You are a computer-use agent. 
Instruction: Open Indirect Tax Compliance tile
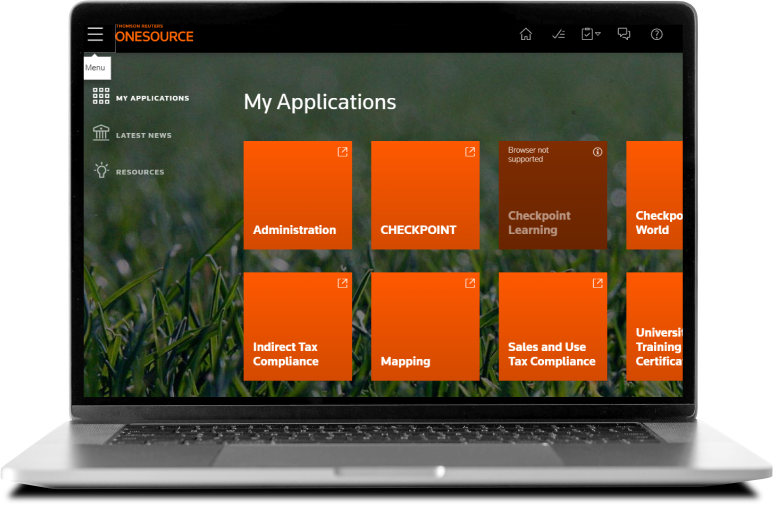point(297,327)
